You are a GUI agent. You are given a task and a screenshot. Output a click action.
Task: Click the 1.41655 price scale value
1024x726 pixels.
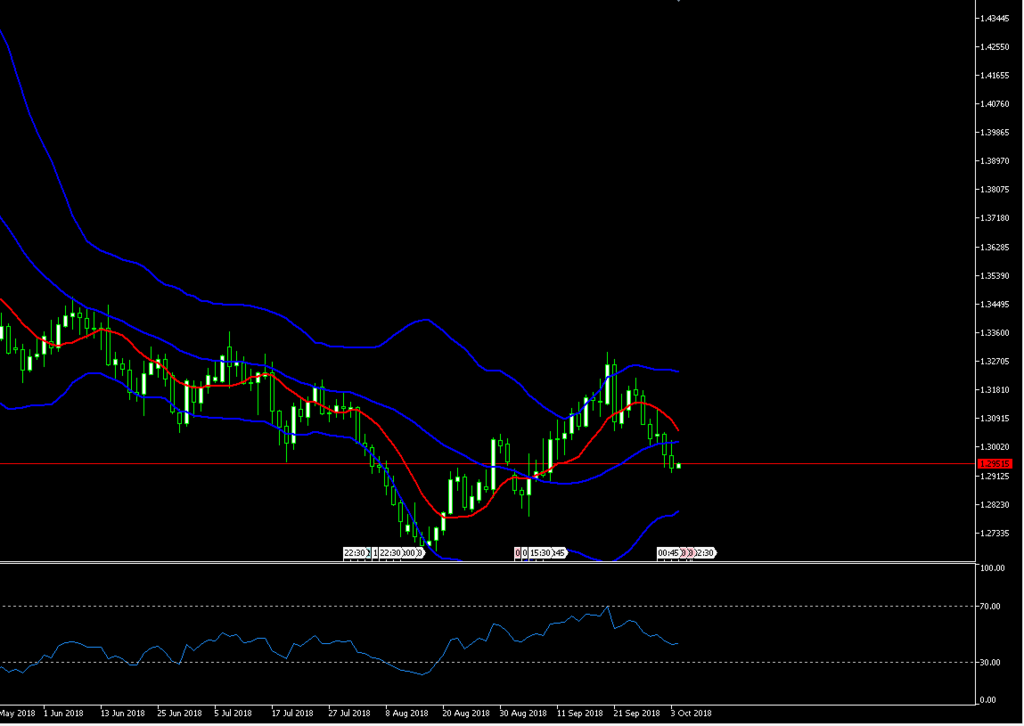click(x=995, y=76)
